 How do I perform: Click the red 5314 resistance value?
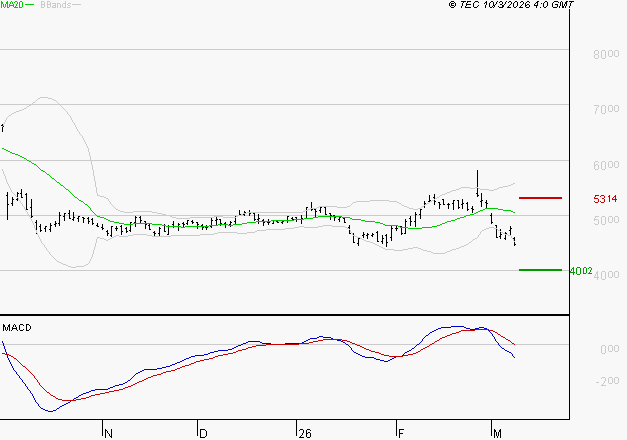pyautogui.click(x=605, y=199)
